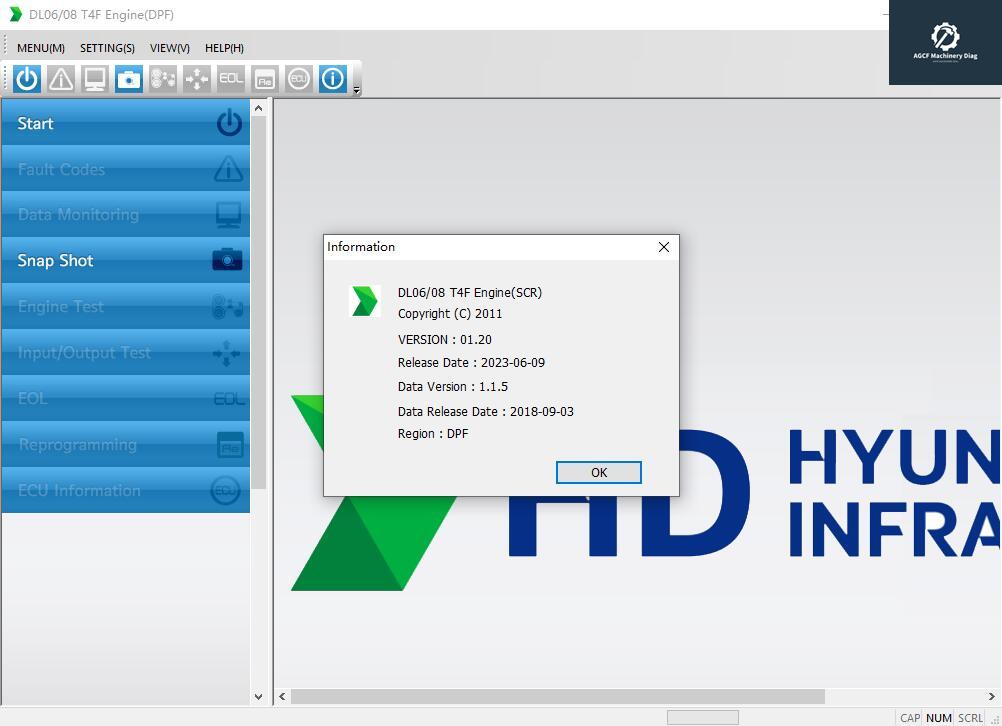Click the sidebar scroll down arrow
Screen dimensions: 1002x726
point(258,697)
